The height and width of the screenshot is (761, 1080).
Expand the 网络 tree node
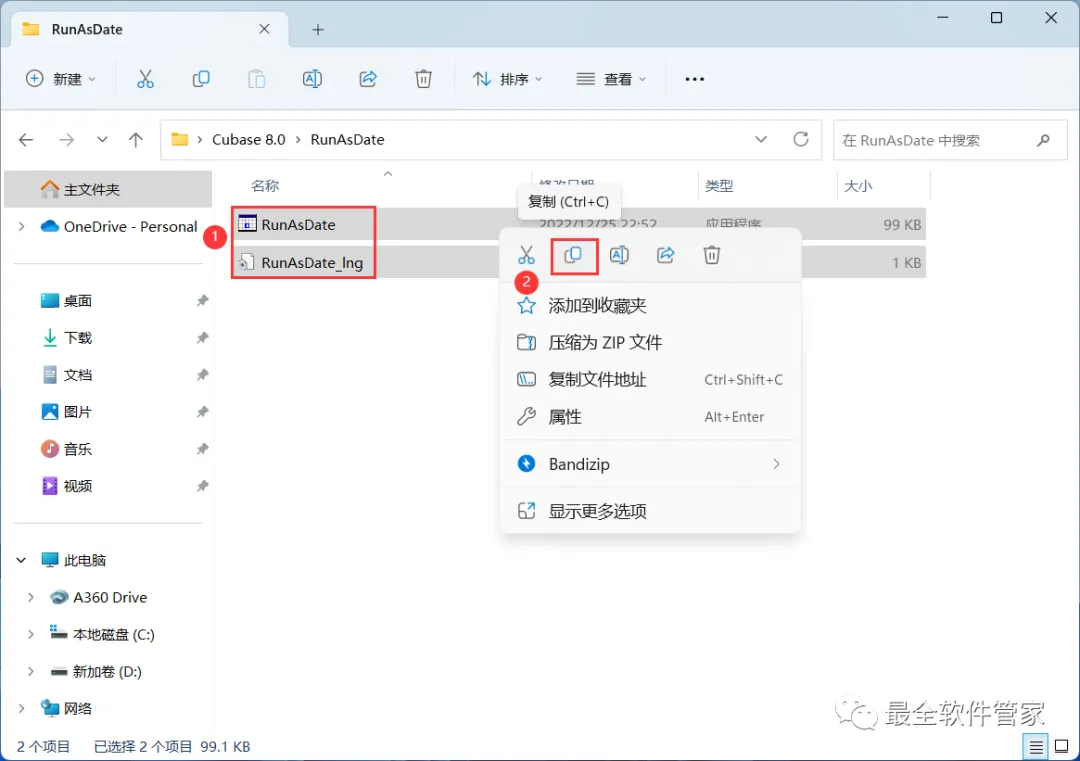21,709
